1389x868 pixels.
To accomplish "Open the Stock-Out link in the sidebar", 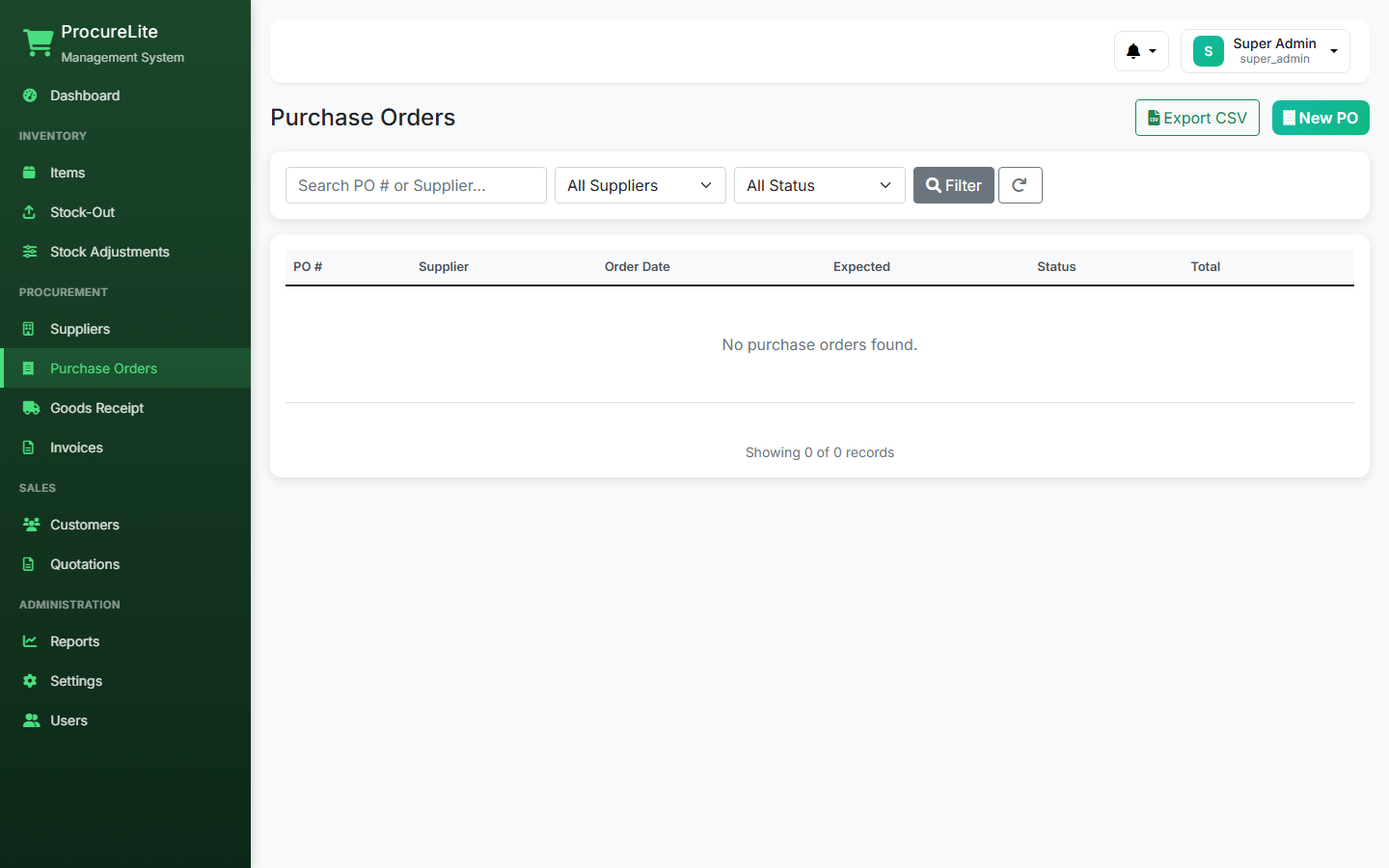I will point(125,212).
